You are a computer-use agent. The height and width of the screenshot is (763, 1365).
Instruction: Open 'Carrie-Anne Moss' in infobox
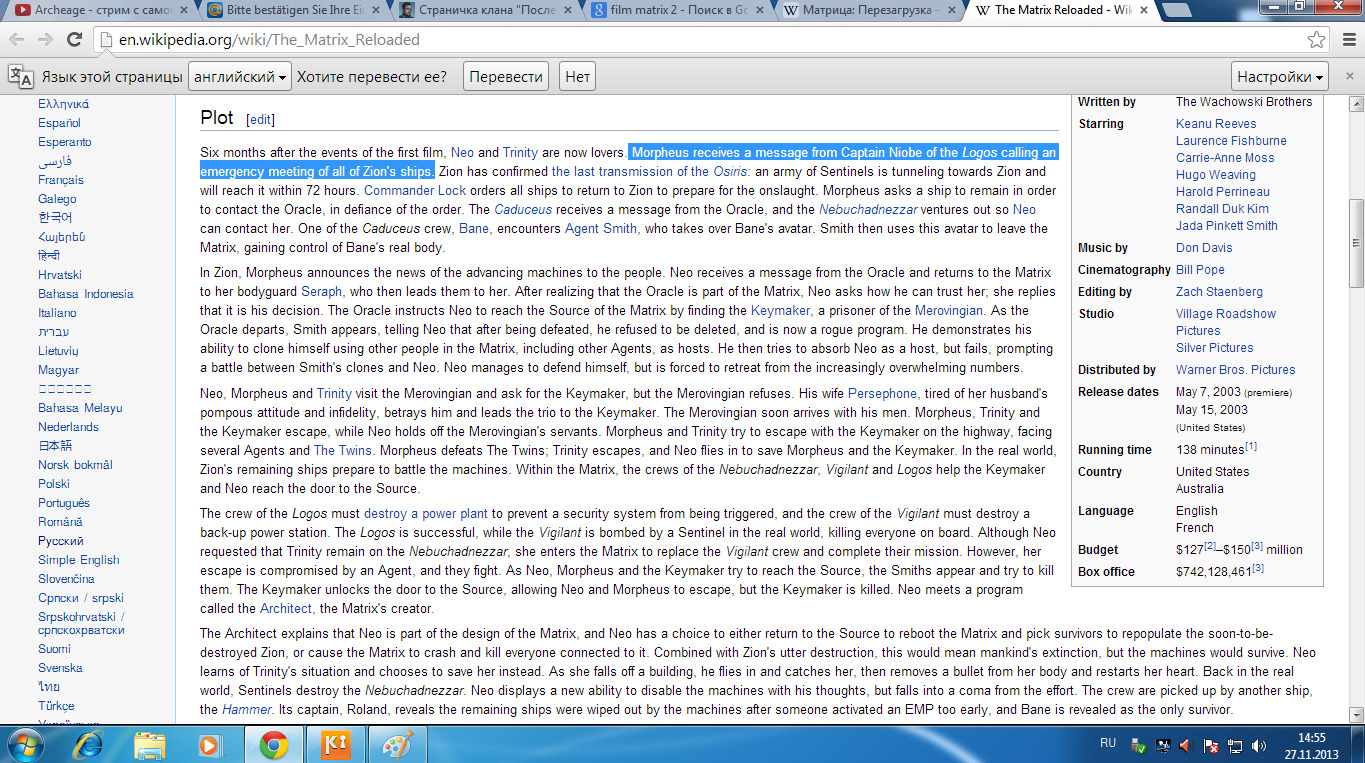(x=1225, y=158)
